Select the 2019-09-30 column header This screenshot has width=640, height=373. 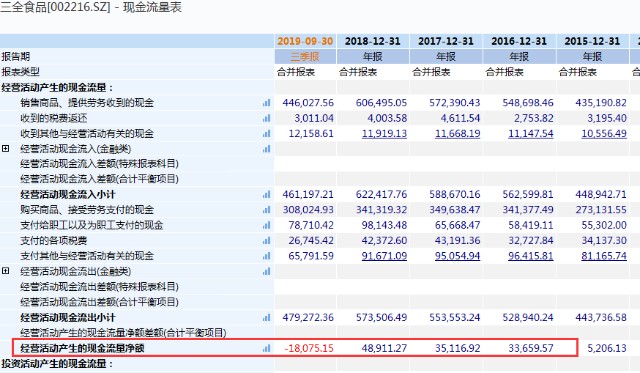click(x=305, y=41)
